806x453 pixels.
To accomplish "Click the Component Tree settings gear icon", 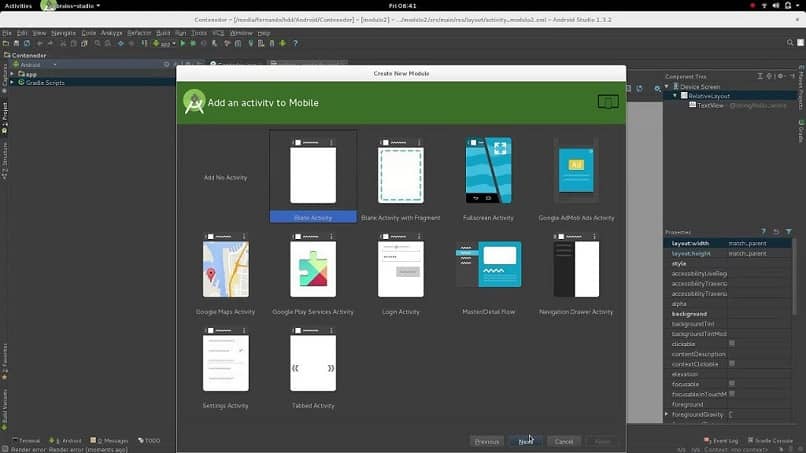I will pyautogui.click(x=780, y=76).
